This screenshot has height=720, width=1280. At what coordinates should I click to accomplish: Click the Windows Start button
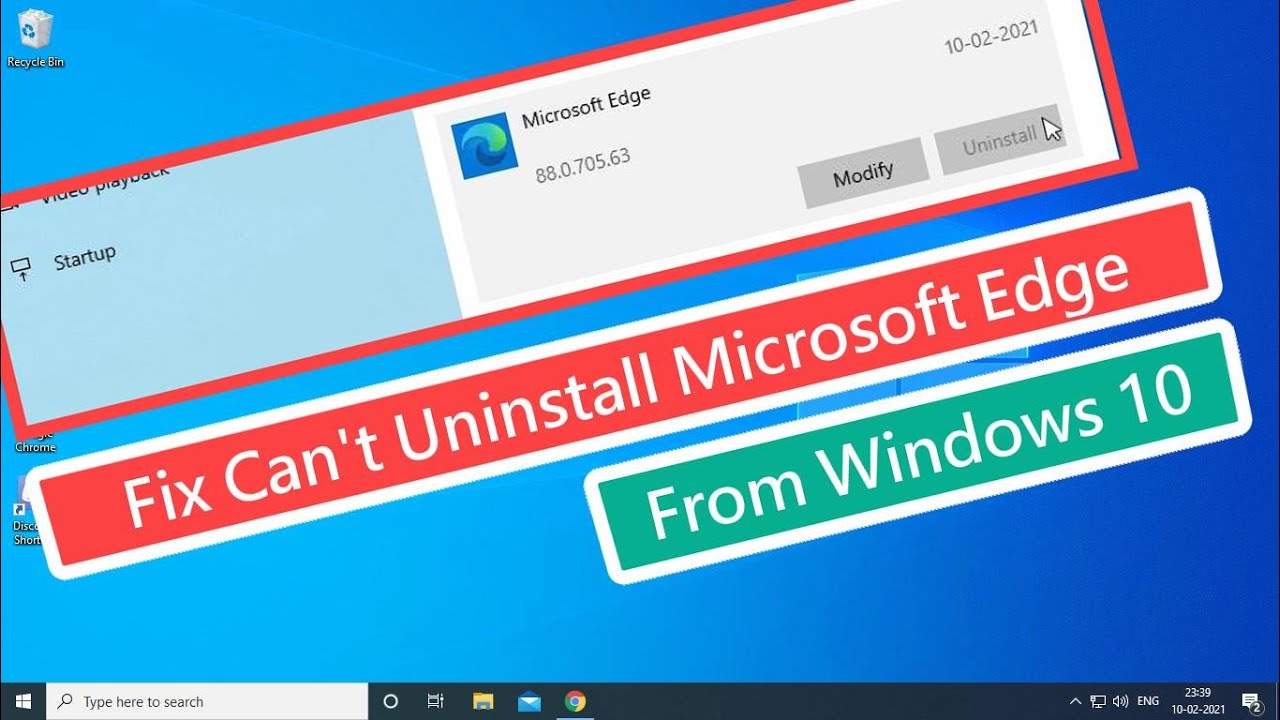[x=23, y=701]
